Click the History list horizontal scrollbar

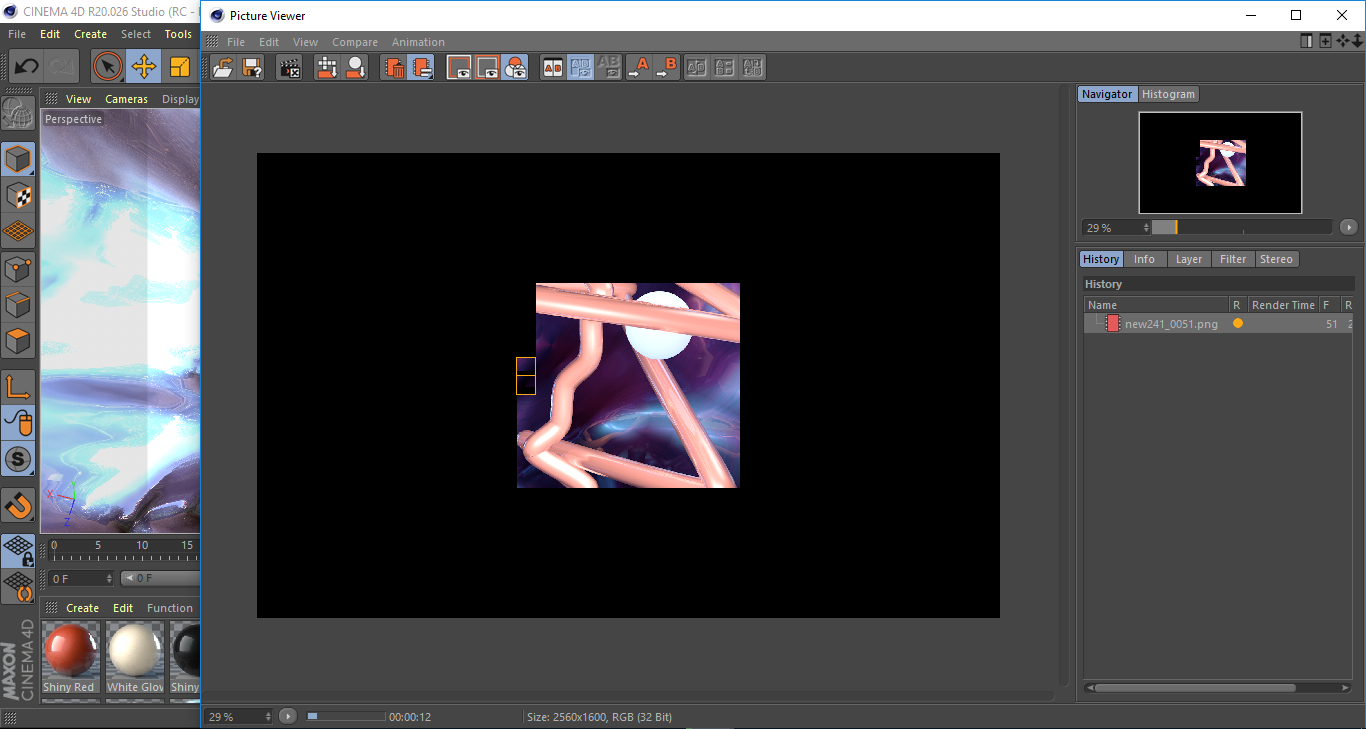[1195, 688]
